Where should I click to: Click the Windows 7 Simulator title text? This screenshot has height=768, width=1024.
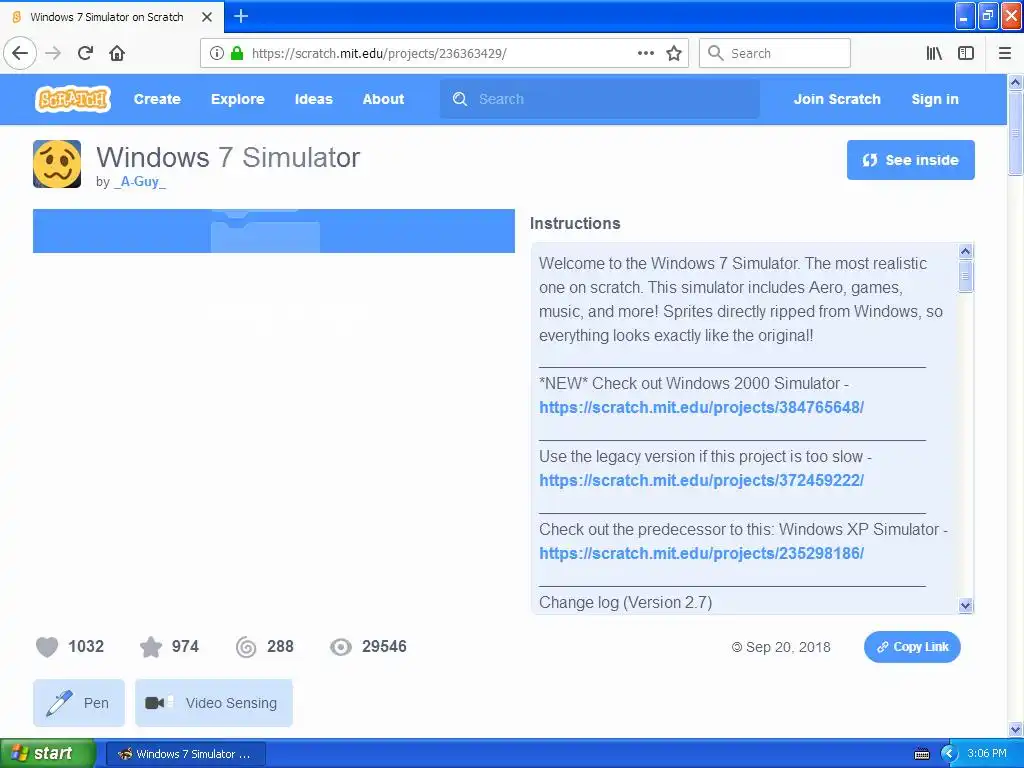point(228,157)
